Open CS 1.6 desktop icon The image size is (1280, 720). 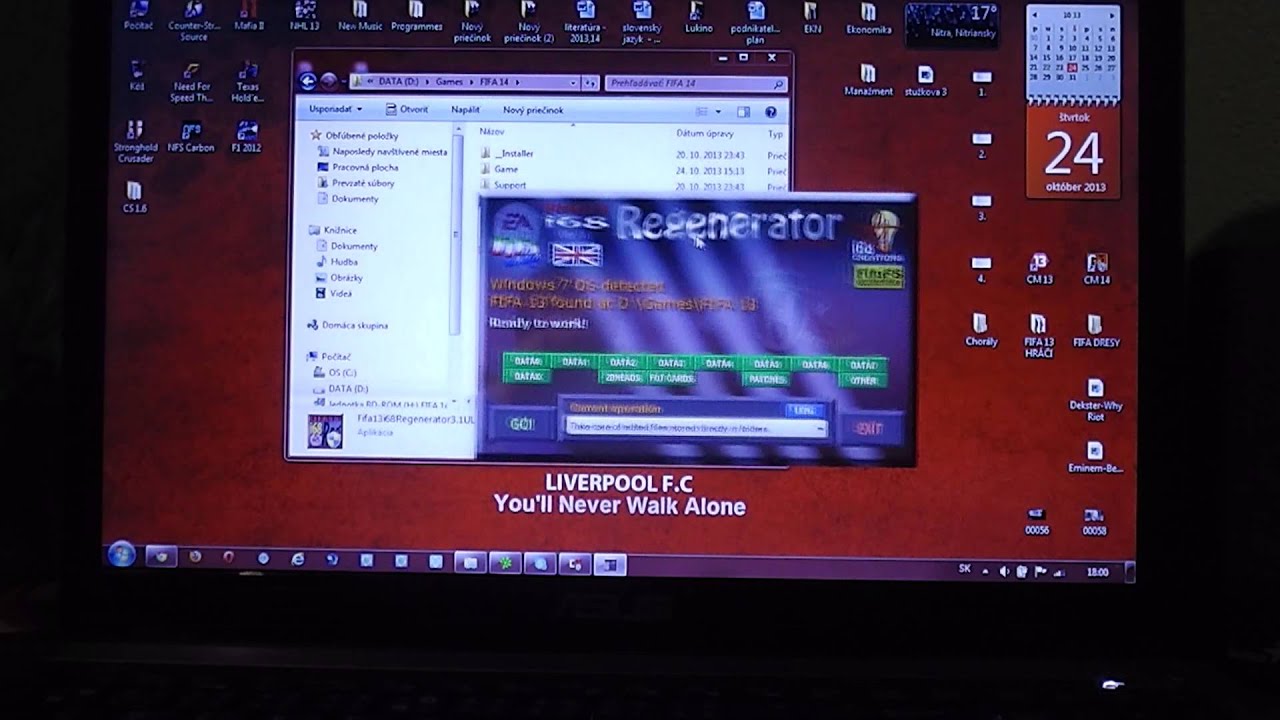pos(134,196)
